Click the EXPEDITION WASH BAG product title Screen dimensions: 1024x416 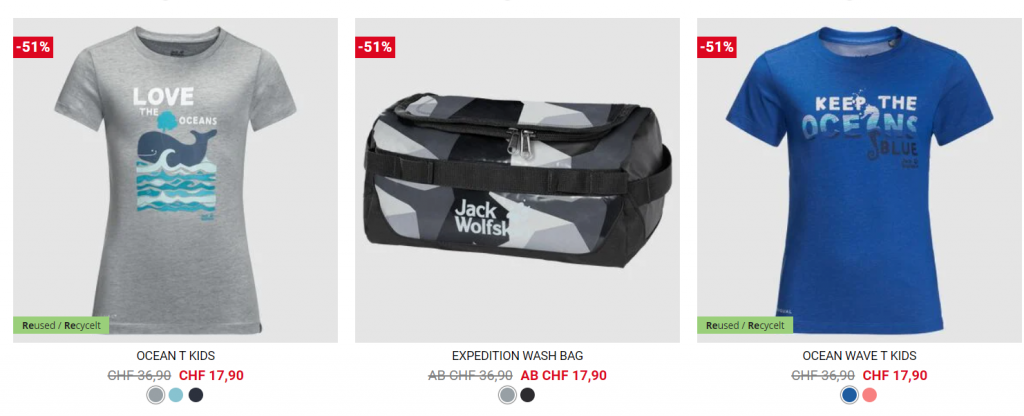(x=517, y=356)
